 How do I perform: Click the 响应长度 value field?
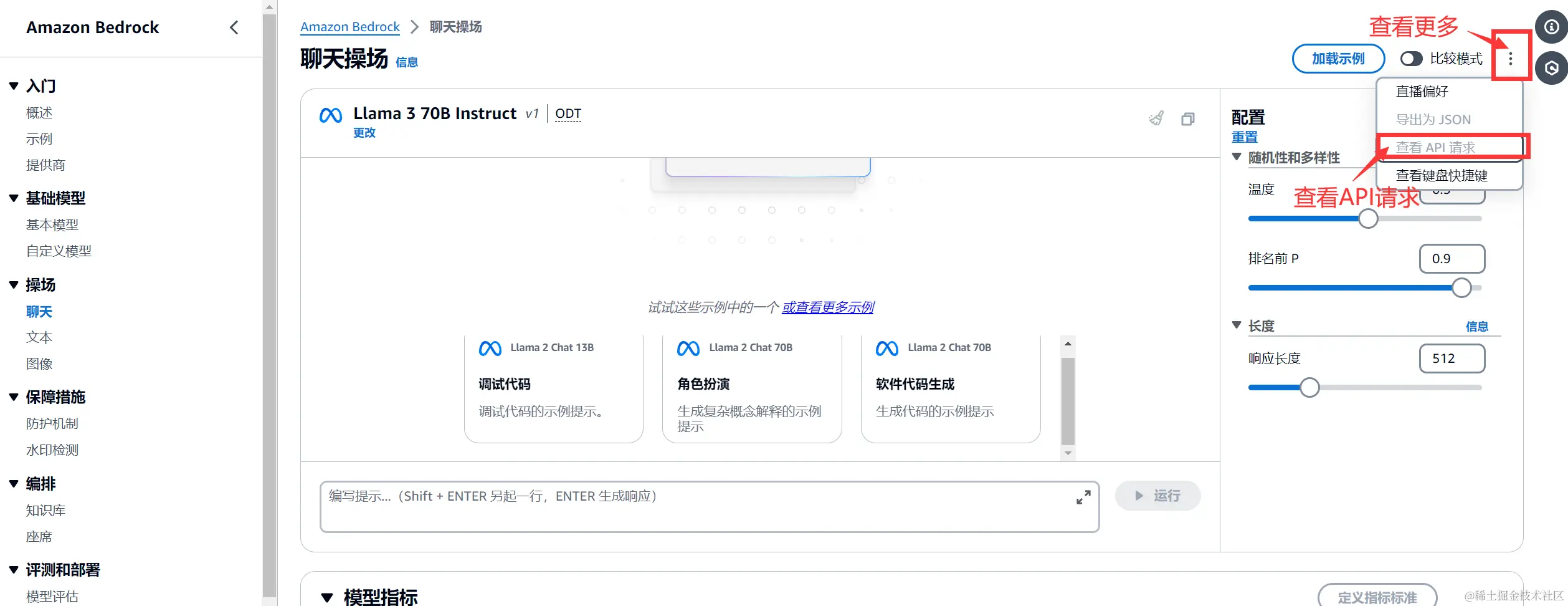[x=1452, y=358]
